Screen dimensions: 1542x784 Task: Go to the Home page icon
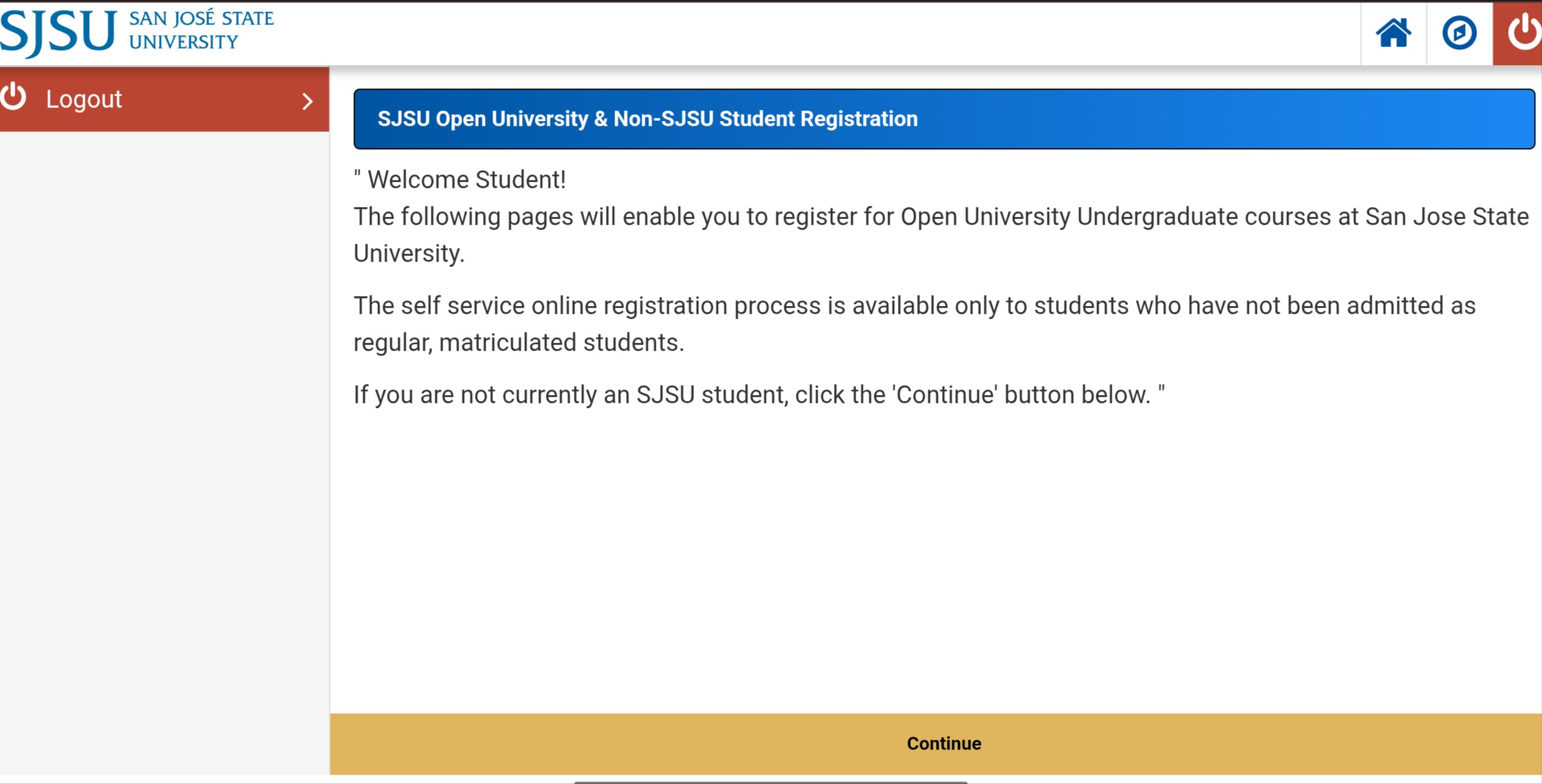point(1393,33)
